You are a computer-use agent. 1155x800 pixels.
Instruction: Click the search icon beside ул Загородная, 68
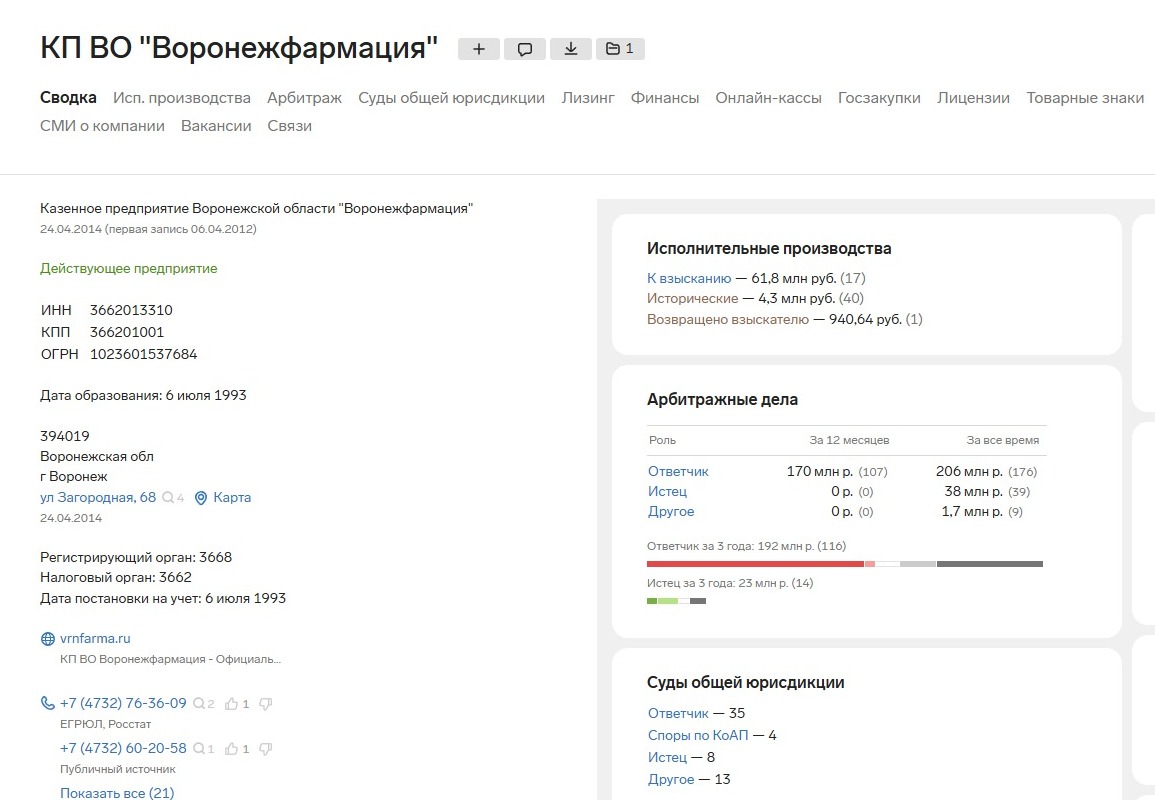tap(168, 498)
